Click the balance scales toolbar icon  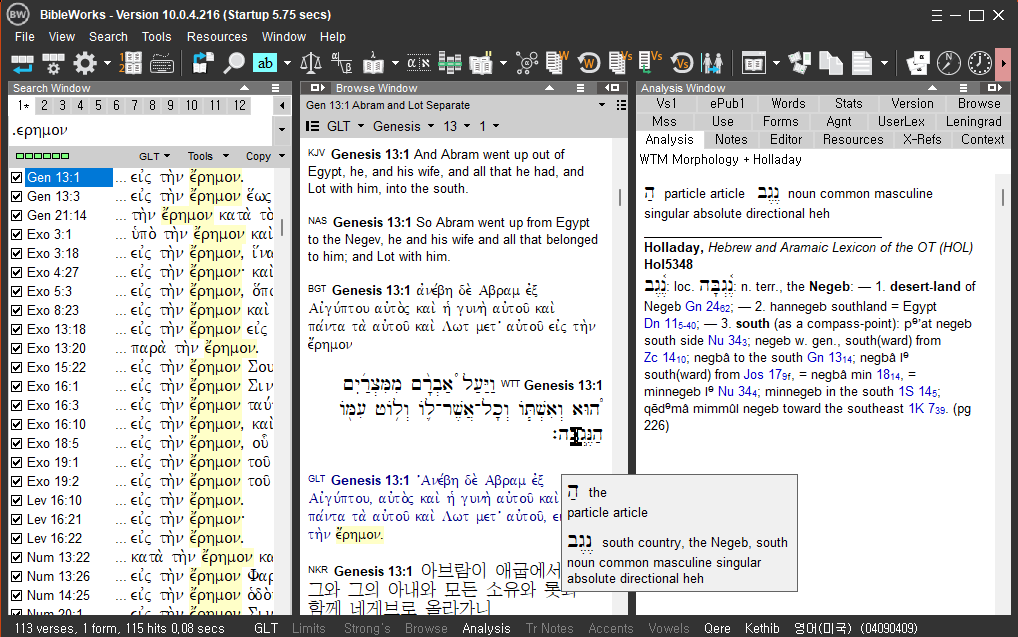pyautogui.click(x=311, y=63)
